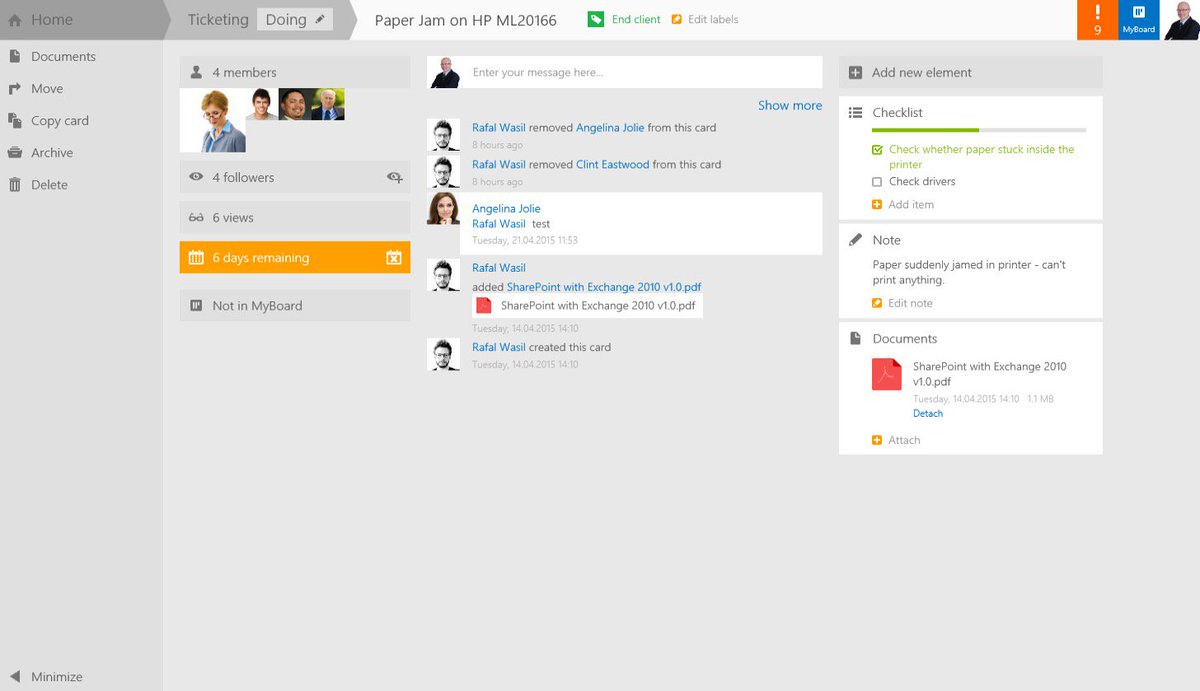
Task: Detach the SharePoint PDF document
Action: pyautogui.click(x=928, y=413)
